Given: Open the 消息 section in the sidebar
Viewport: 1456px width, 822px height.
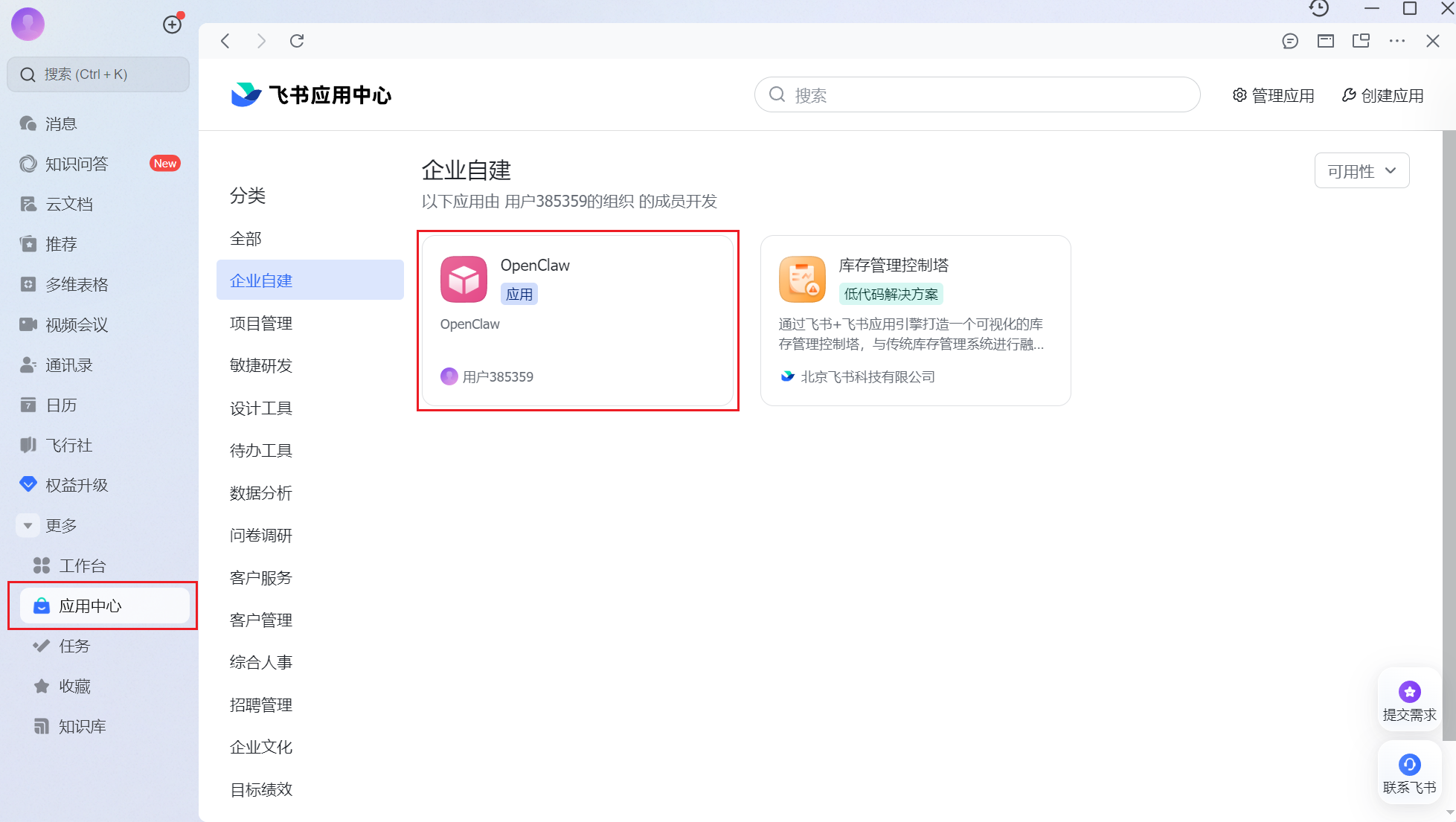Looking at the screenshot, I should (x=61, y=123).
